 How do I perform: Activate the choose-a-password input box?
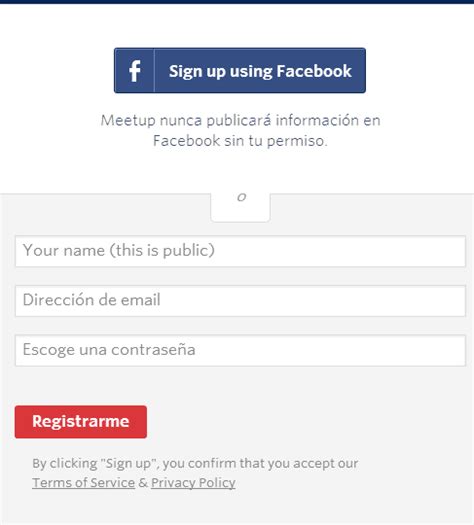[x=240, y=350]
